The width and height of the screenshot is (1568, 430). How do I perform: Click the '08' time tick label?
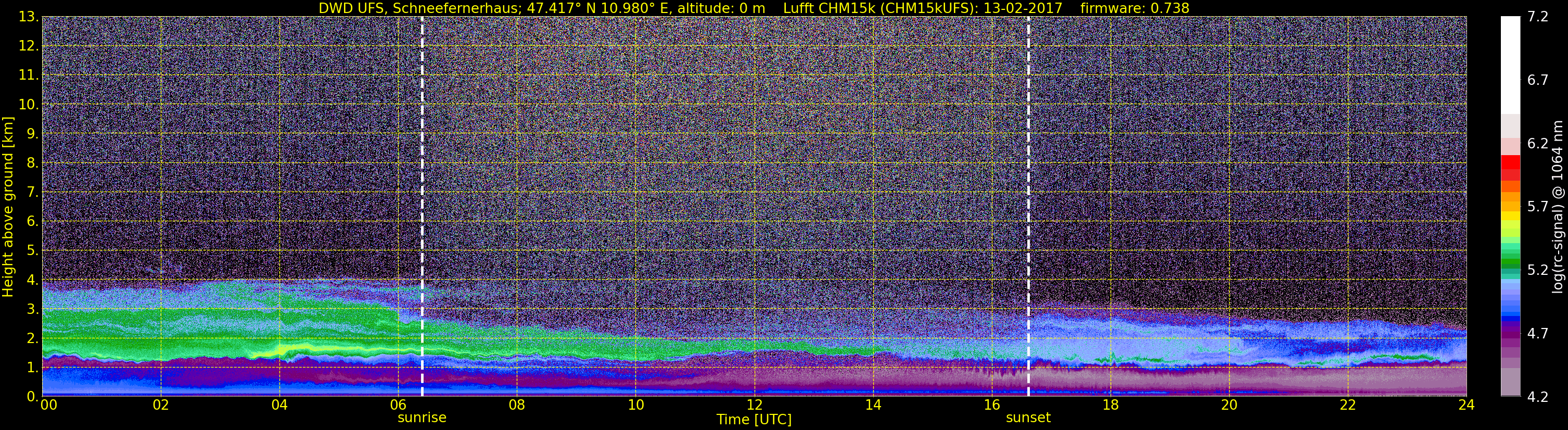[517, 405]
